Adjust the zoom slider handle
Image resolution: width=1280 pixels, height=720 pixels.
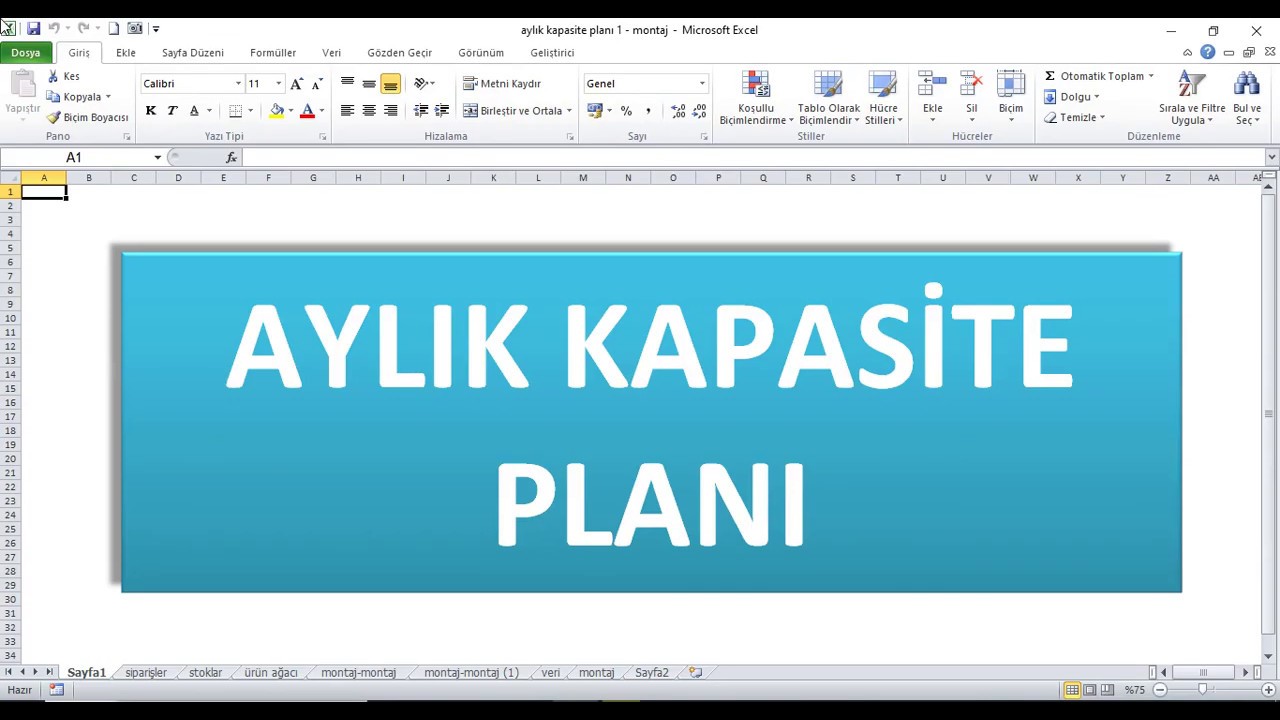pos(1203,690)
